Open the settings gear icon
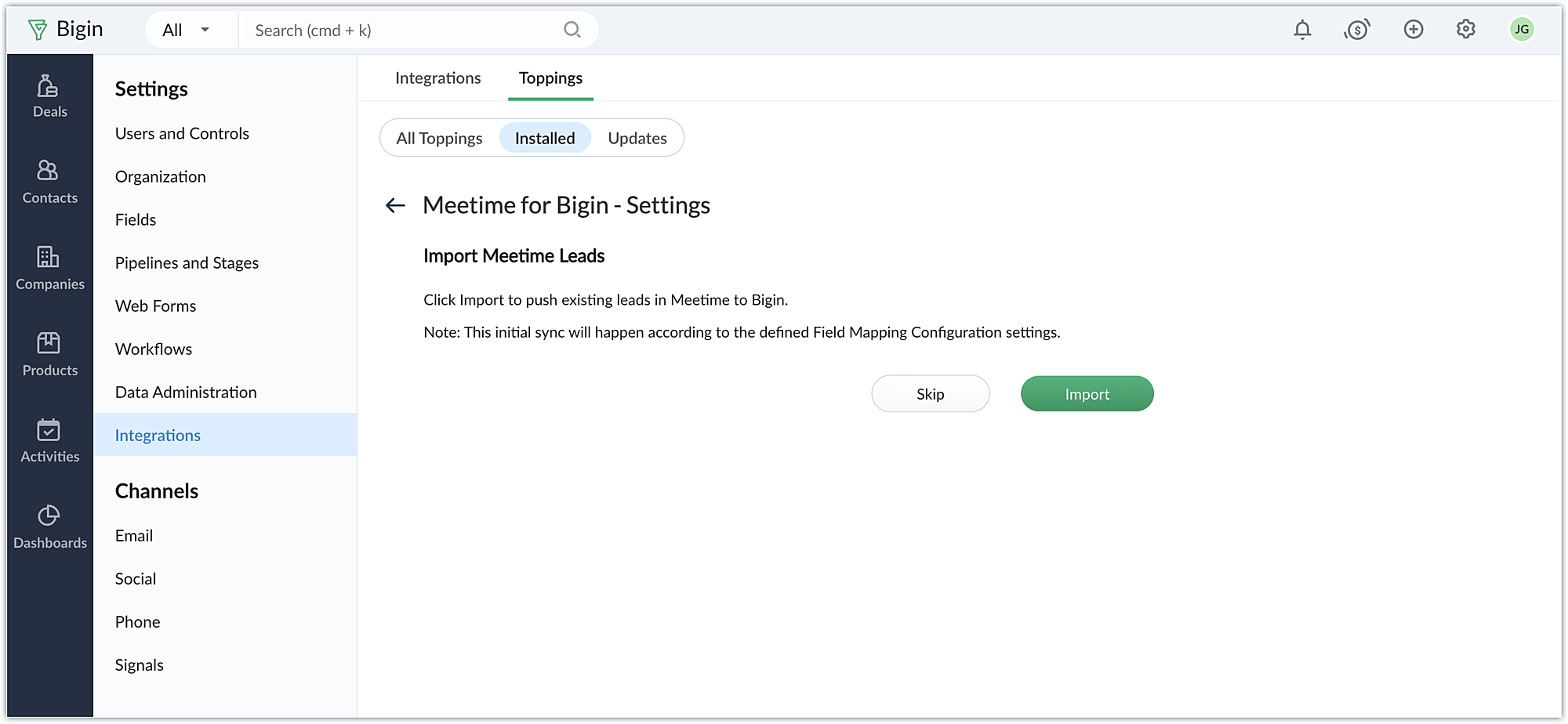The width and height of the screenshot is (1568, 724). point(1466,30)
